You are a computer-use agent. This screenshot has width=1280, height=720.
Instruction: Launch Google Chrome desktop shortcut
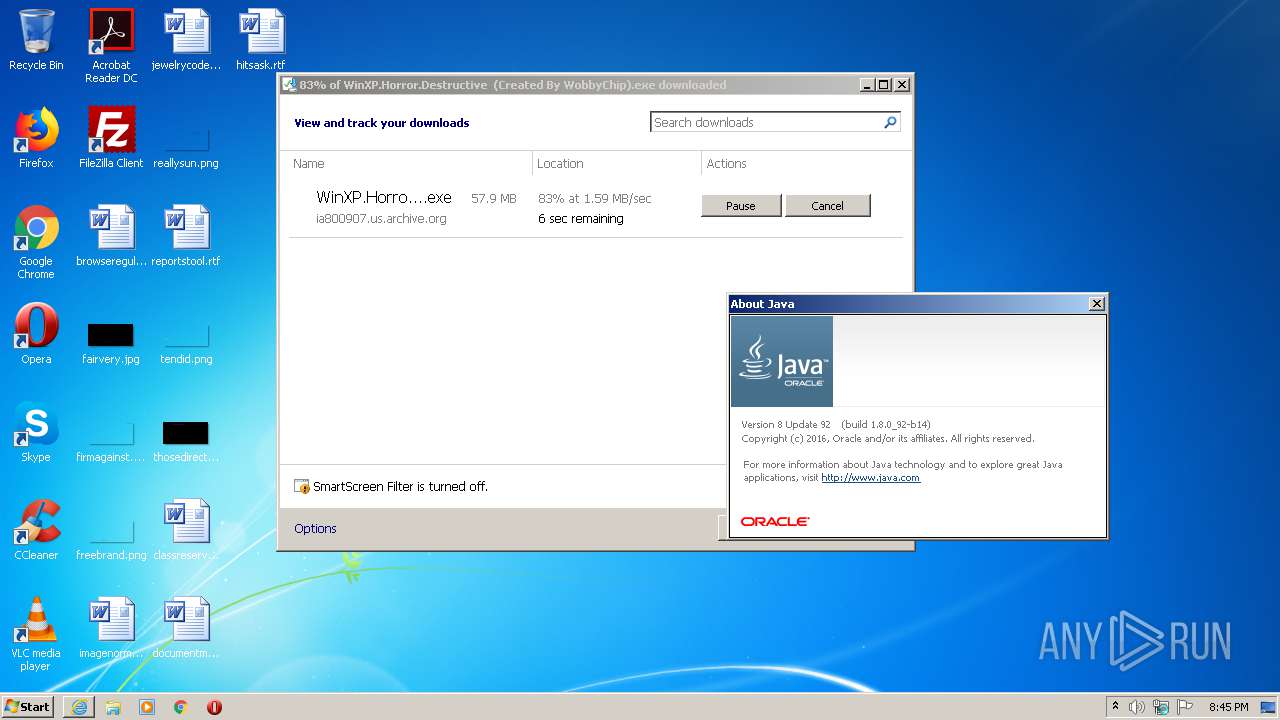[36, 242]
